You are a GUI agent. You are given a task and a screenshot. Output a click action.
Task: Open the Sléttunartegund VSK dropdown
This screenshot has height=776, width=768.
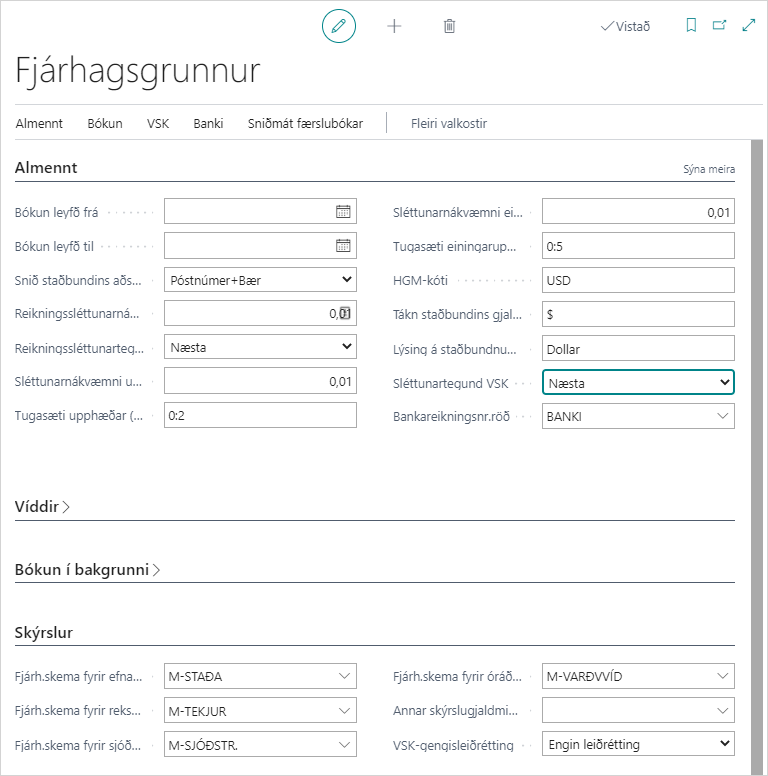(x=638, y=382)
